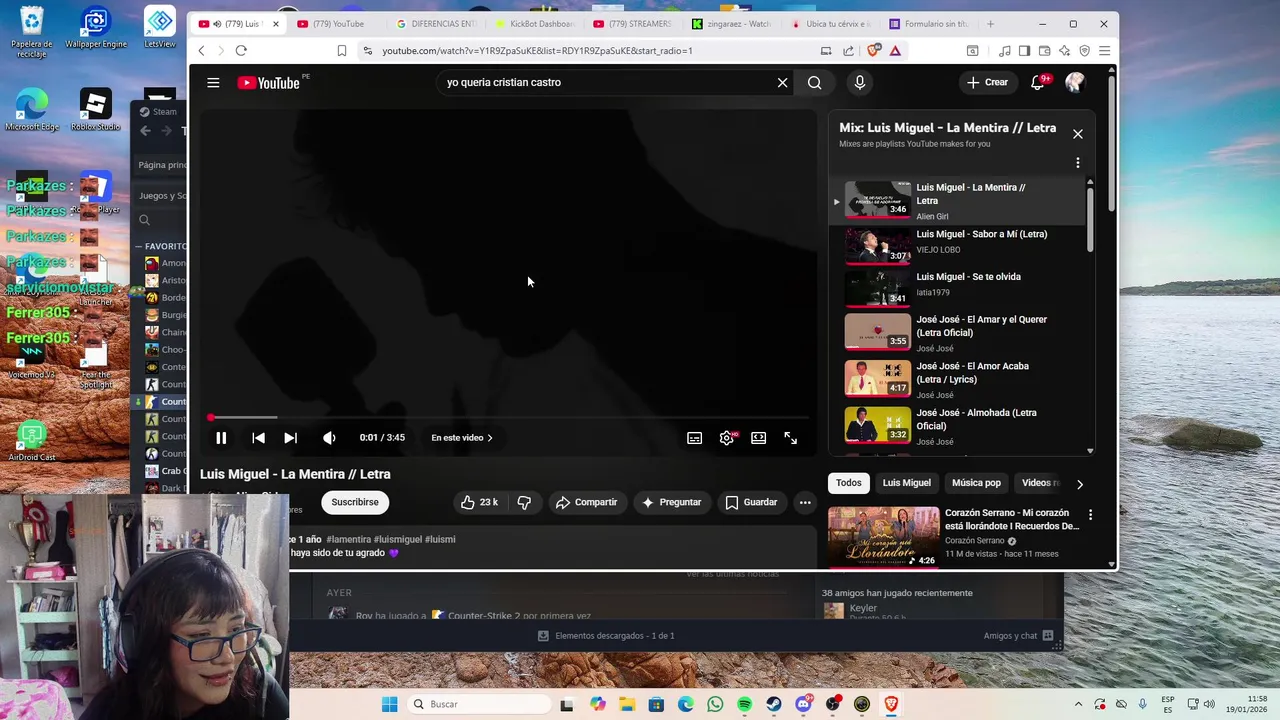Open the browser hamburger menu
This screenshot has width=1280, height=720.
pos(1104,51)
